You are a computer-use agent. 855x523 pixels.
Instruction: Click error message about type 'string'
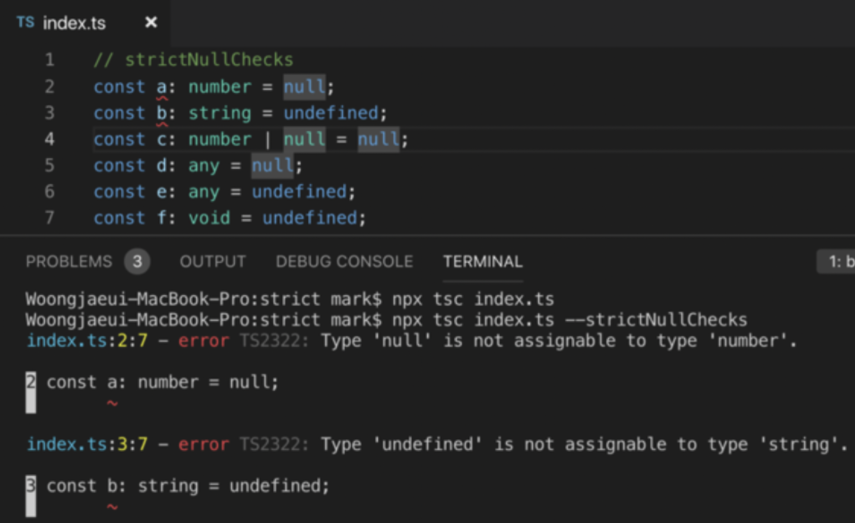(585, 444)
